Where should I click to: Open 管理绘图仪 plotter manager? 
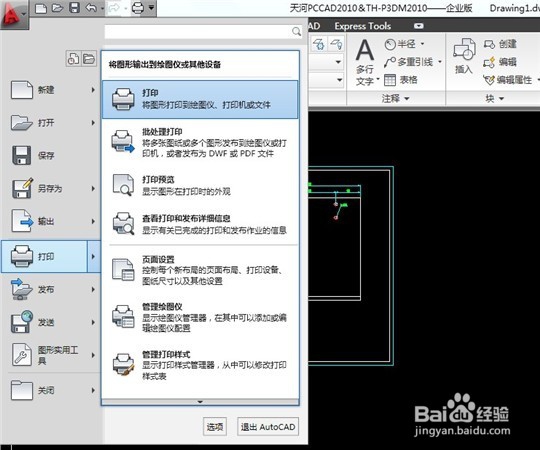point(200,317)
